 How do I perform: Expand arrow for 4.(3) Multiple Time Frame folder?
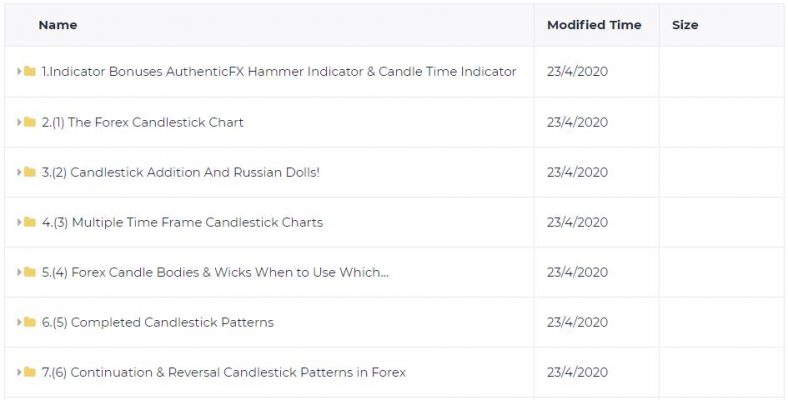[19, 222]
